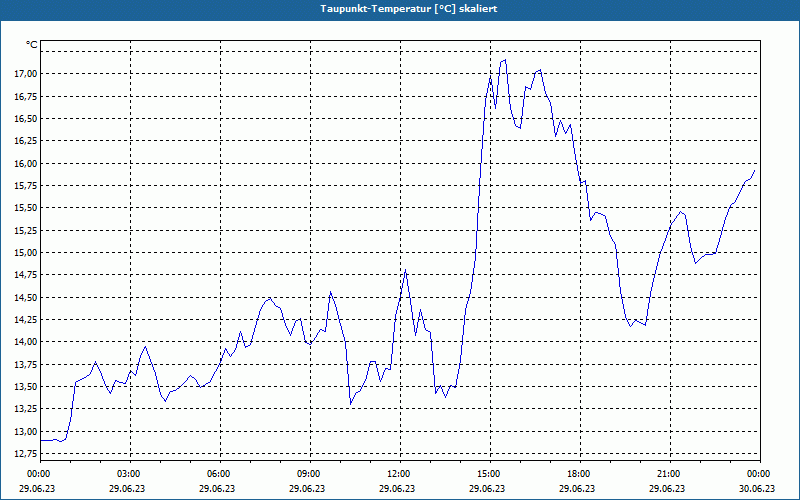Click the y-axis value '15,25'
The image size is (800, 500).
[25, 231]
